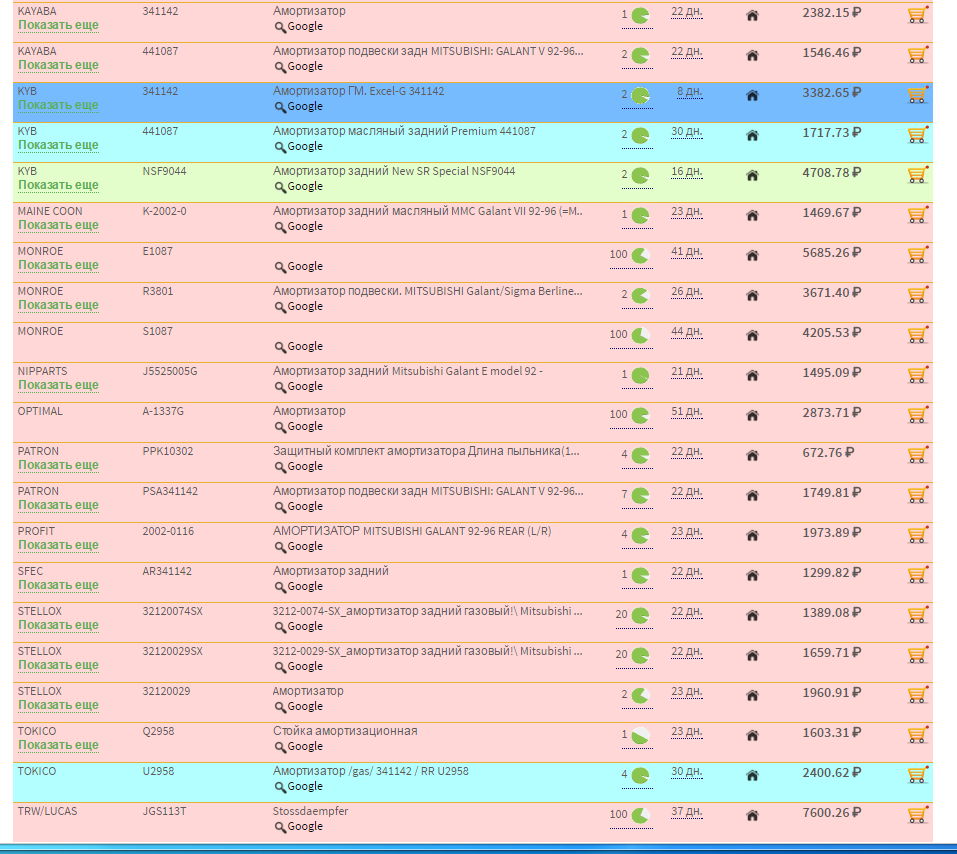Viewport: 957px width, 854px height.
Task: Expand 'Показать еще' under PROFIT brand
Action: click(58, 545)
